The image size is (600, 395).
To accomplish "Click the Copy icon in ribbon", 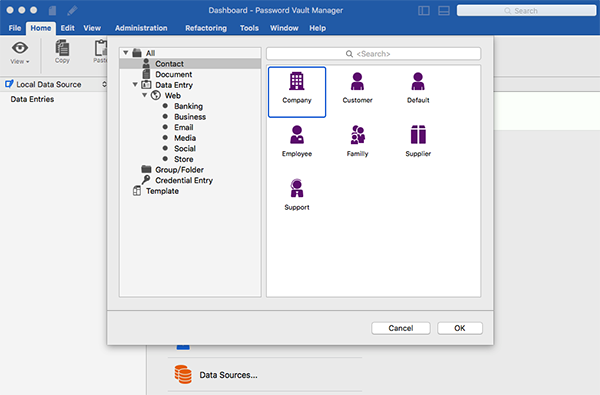I will (x=62, y=48).
